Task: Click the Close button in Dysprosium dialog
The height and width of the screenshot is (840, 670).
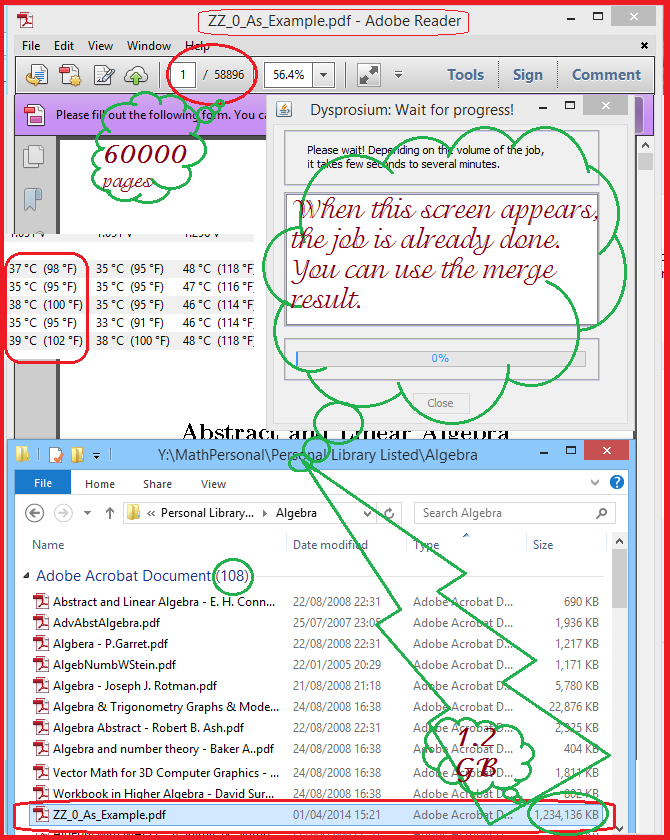Action: [x=441, y=403]
